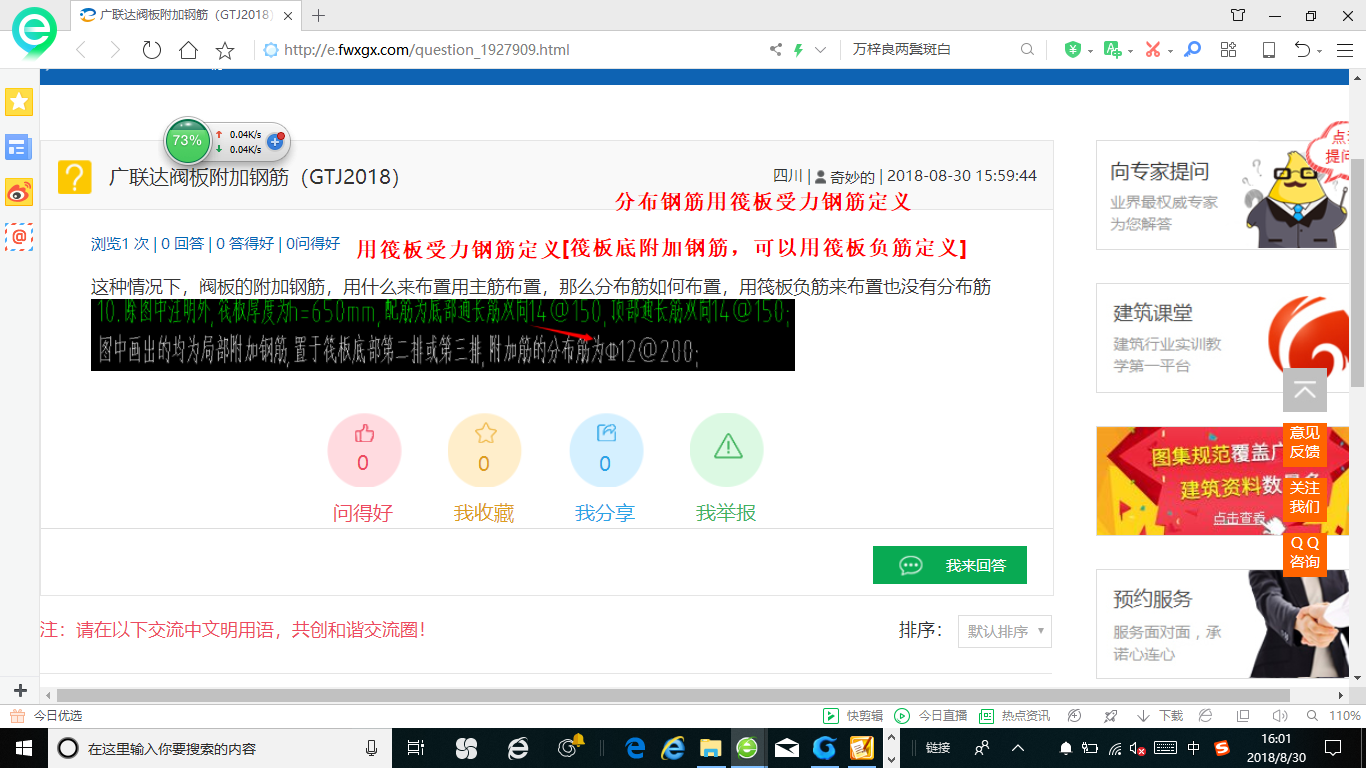1366x768 pixels.
Task: Click the 我来回答 green button
Action: pyautogui.click(x=950, y=565)
